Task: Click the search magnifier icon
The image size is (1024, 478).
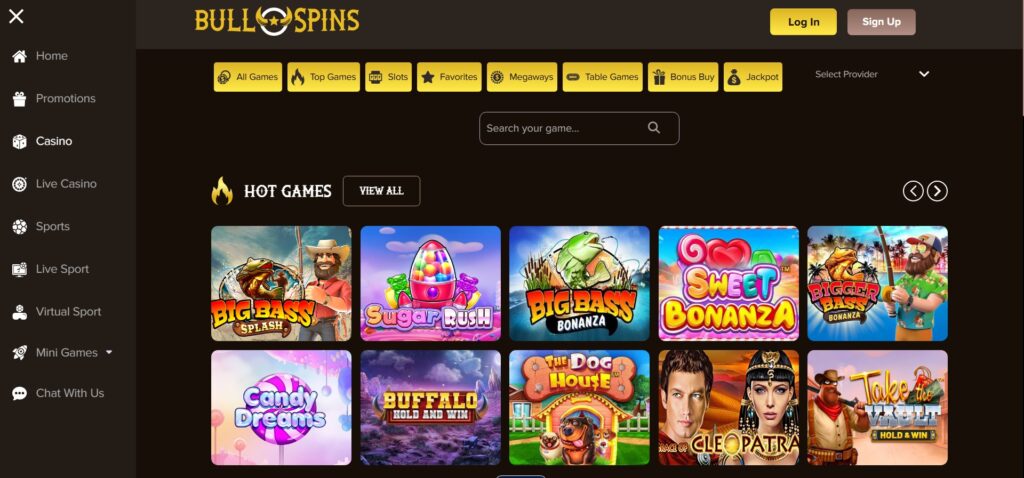Action: (x=654, y=128)
